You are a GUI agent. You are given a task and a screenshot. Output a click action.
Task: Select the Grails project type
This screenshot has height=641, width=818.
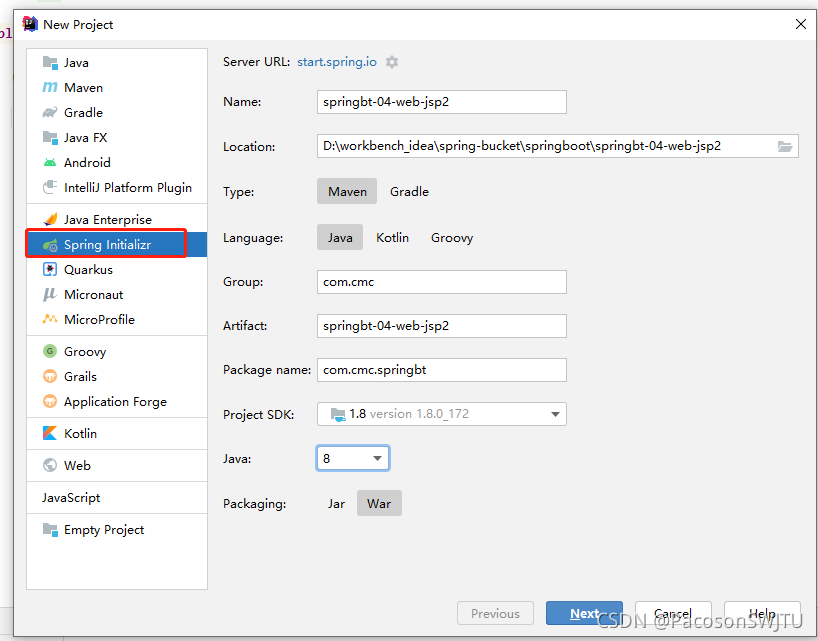click(x=117, y=377)
